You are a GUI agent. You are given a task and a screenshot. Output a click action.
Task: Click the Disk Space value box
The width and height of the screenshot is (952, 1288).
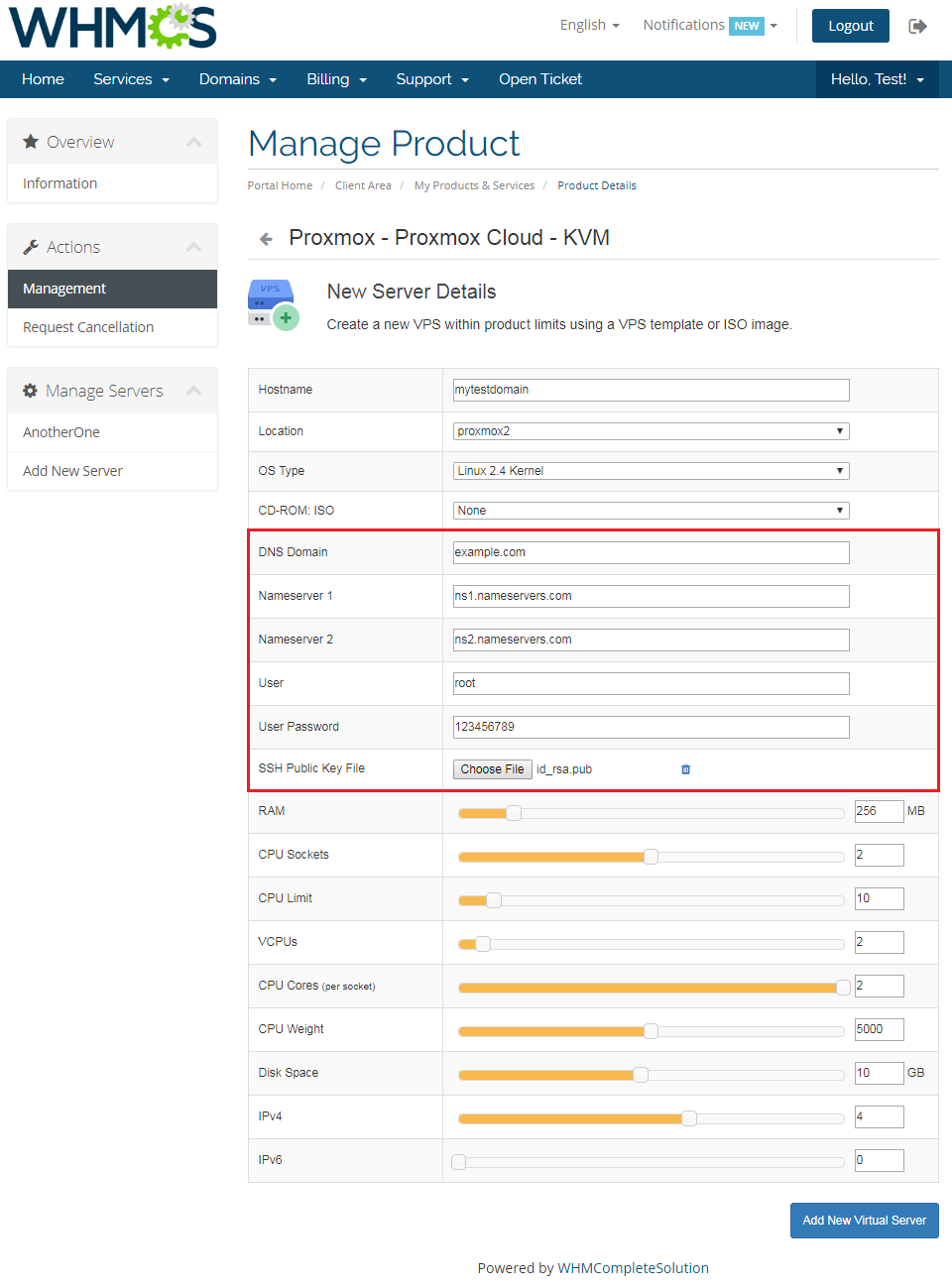879,1073
